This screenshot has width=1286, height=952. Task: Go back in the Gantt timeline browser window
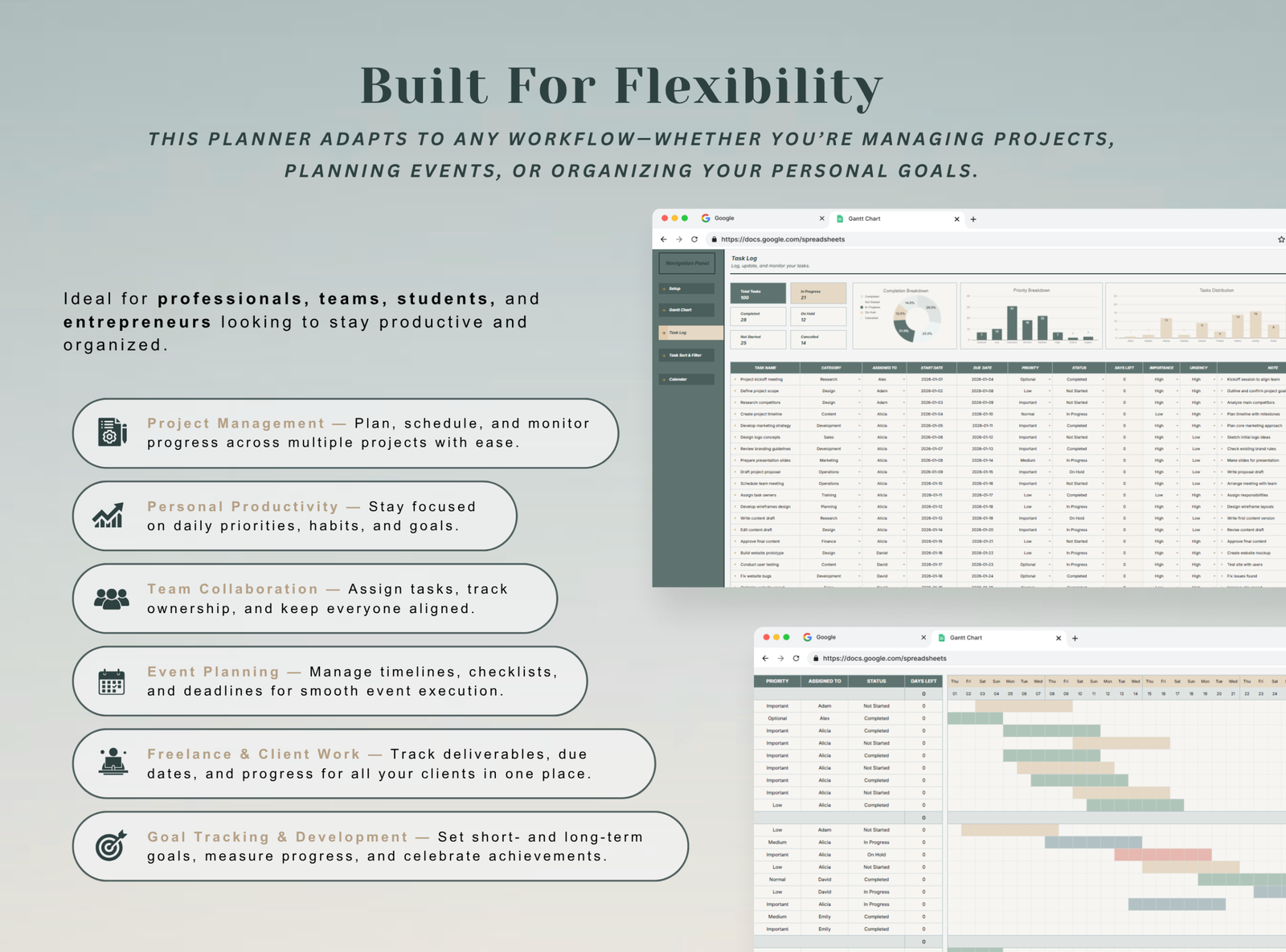click(x=765, y=658)
